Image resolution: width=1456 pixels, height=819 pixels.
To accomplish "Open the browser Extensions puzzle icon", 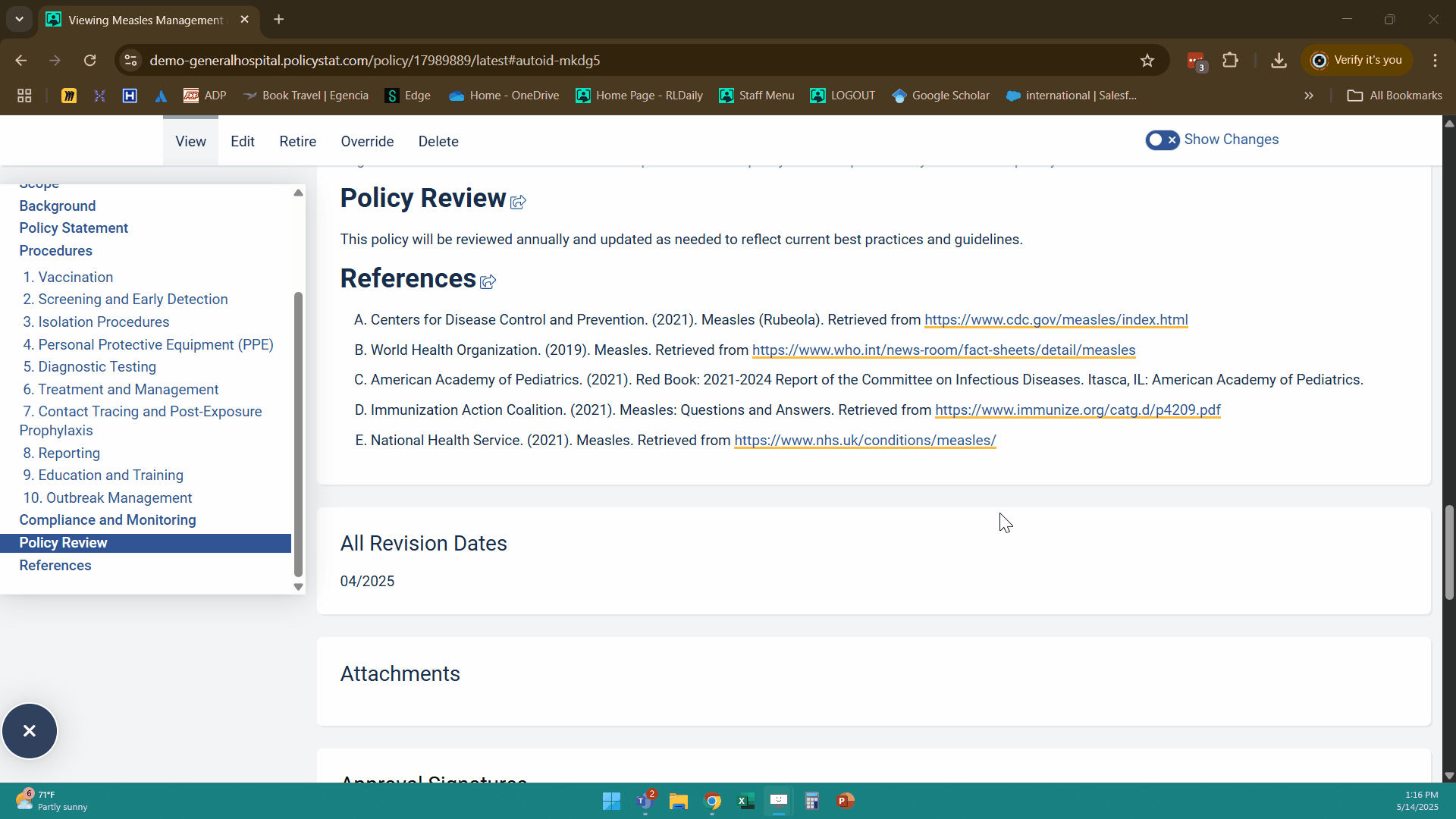I will 1230,61.
